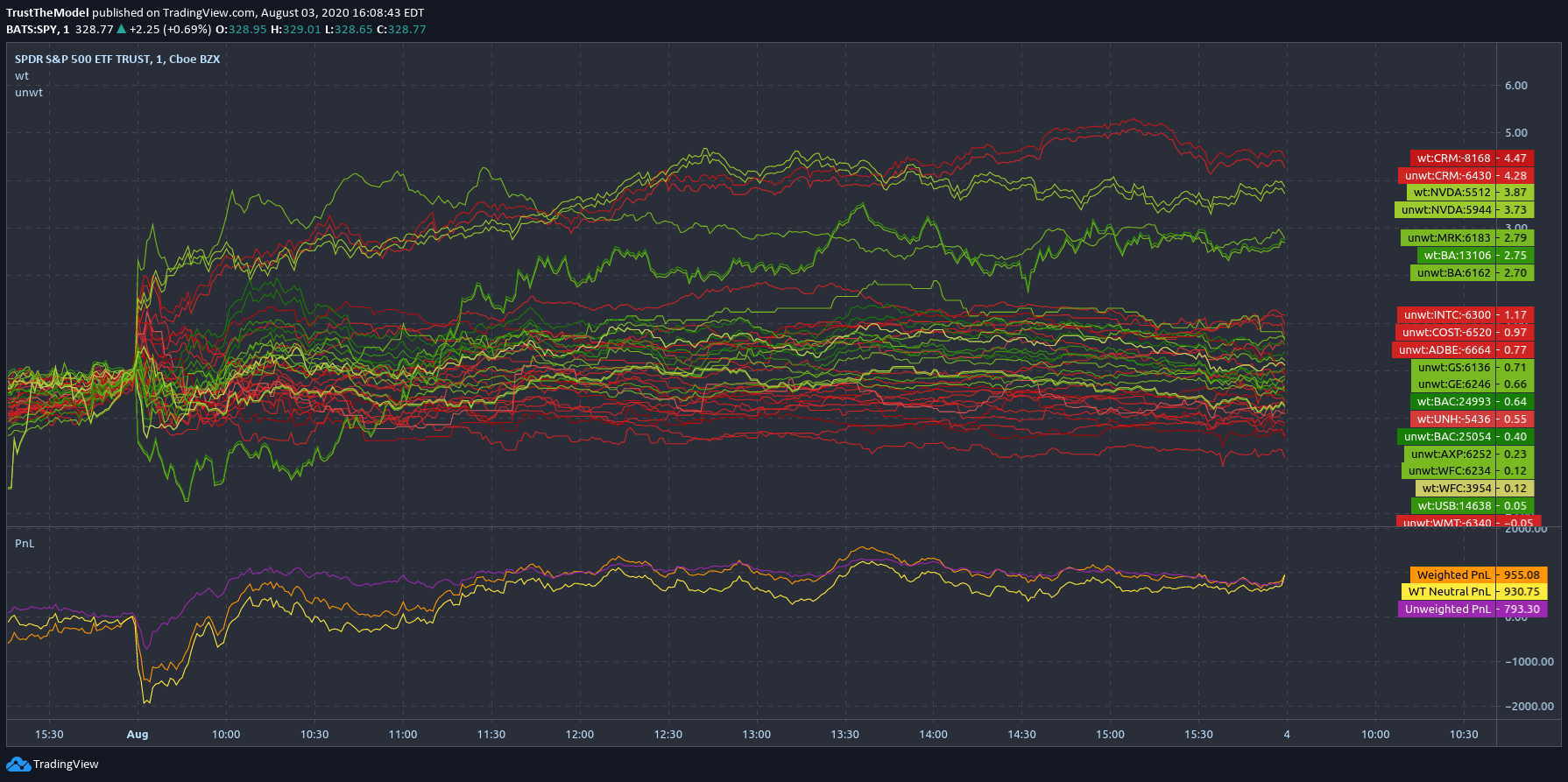1568x782 pixels.
Task: Click the unwt:BA:6162 price label
Action: 1472,273
